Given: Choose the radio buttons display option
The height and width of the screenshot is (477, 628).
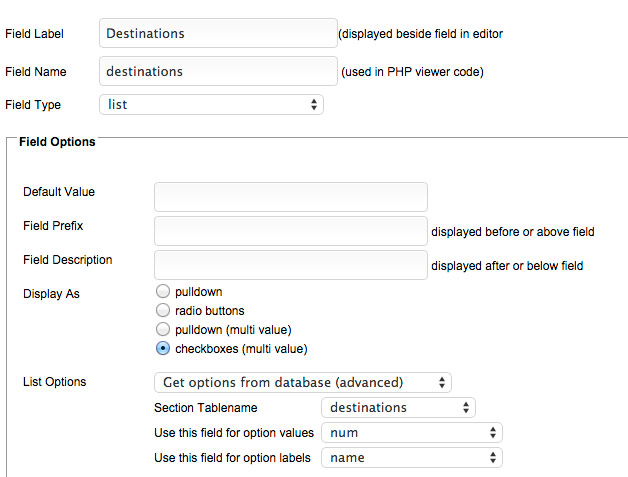Looking at the screenshot, I should (163, 311).
